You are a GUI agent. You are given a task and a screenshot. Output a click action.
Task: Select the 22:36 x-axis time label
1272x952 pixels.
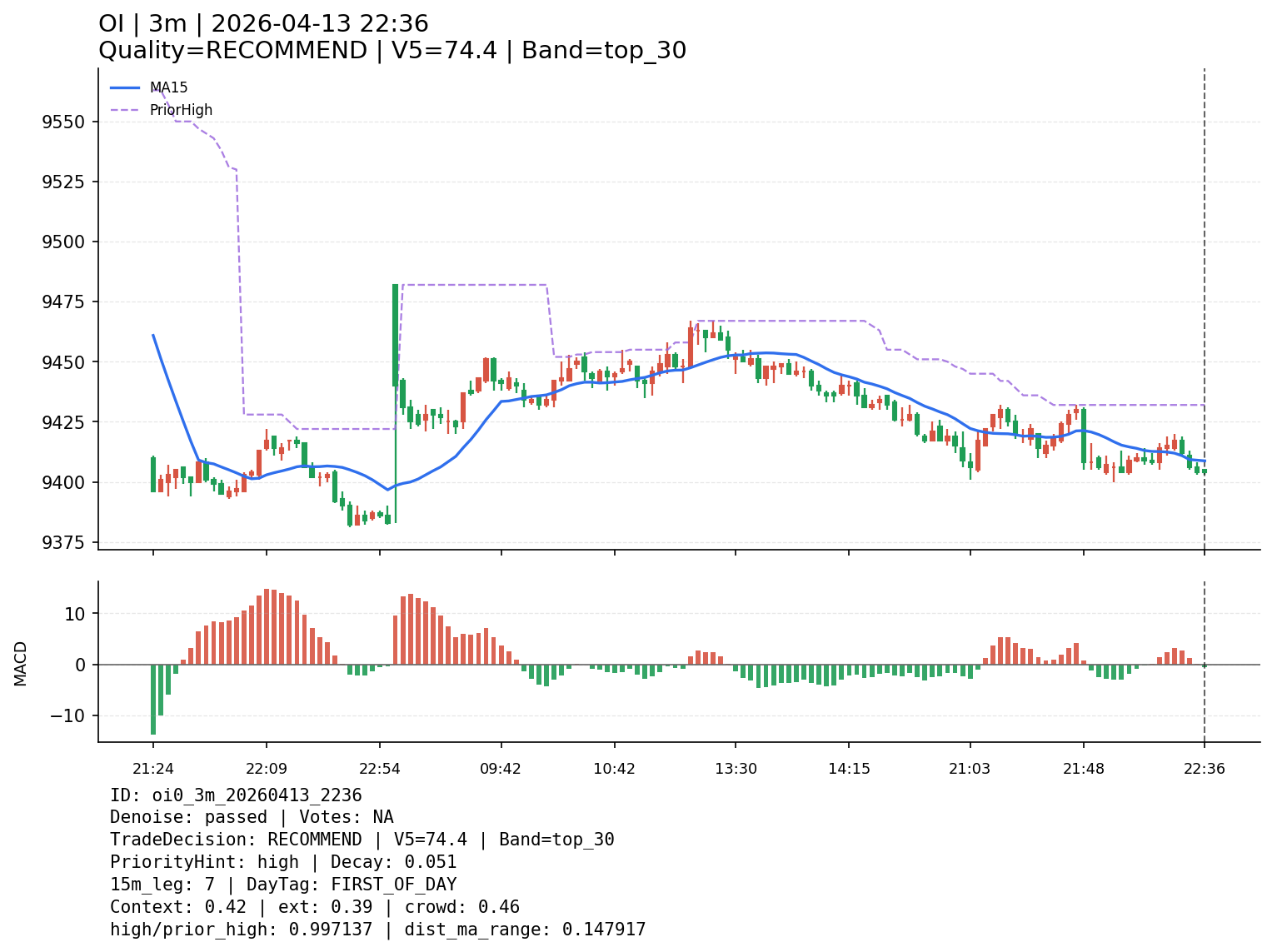coord(1205,769)
